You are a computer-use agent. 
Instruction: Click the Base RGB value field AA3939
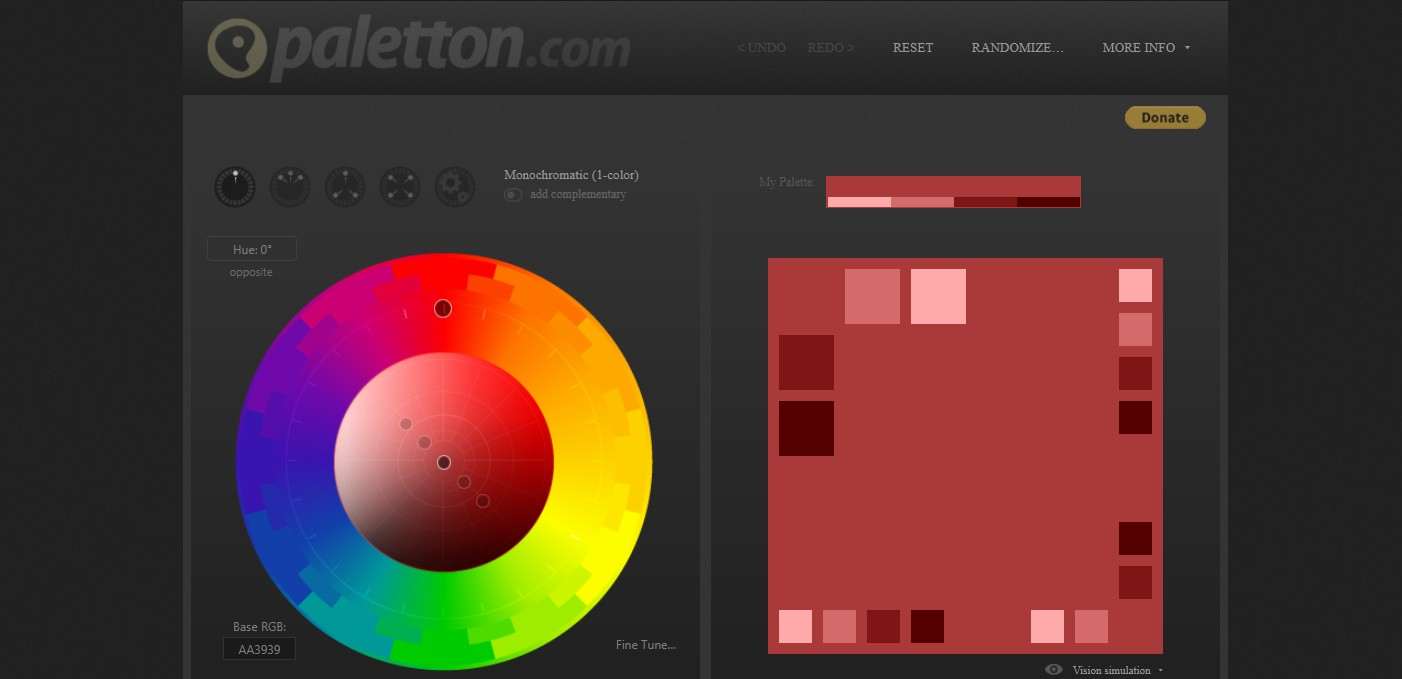click(259, 649)
